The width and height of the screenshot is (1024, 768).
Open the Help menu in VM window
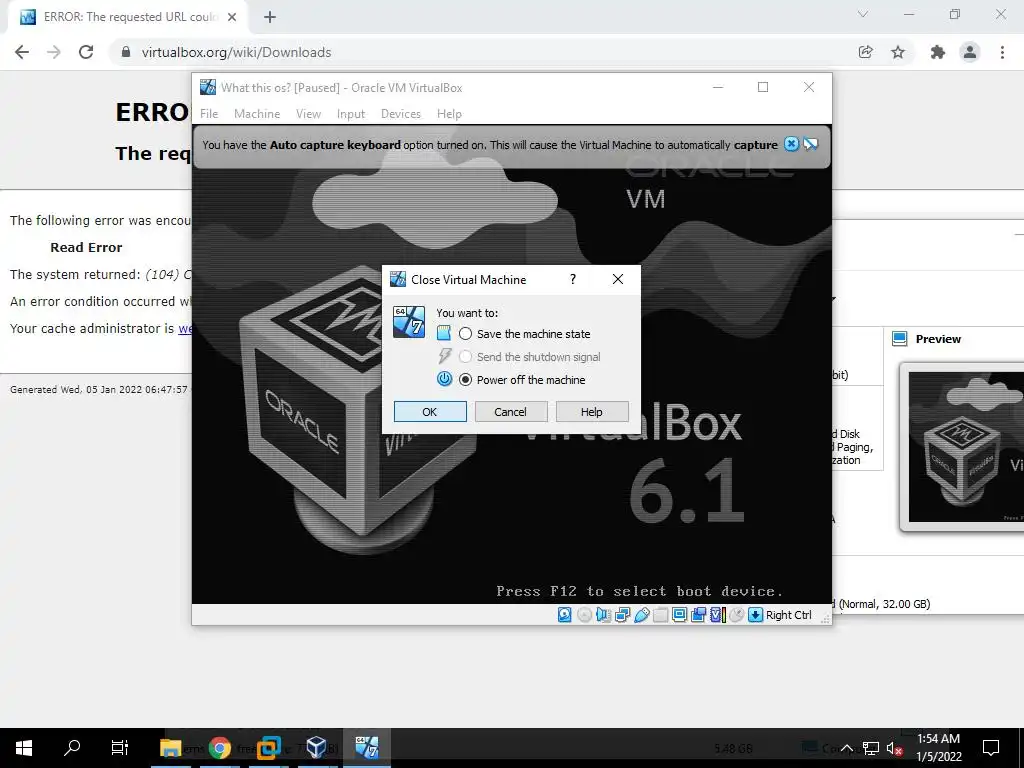point(449,114)
